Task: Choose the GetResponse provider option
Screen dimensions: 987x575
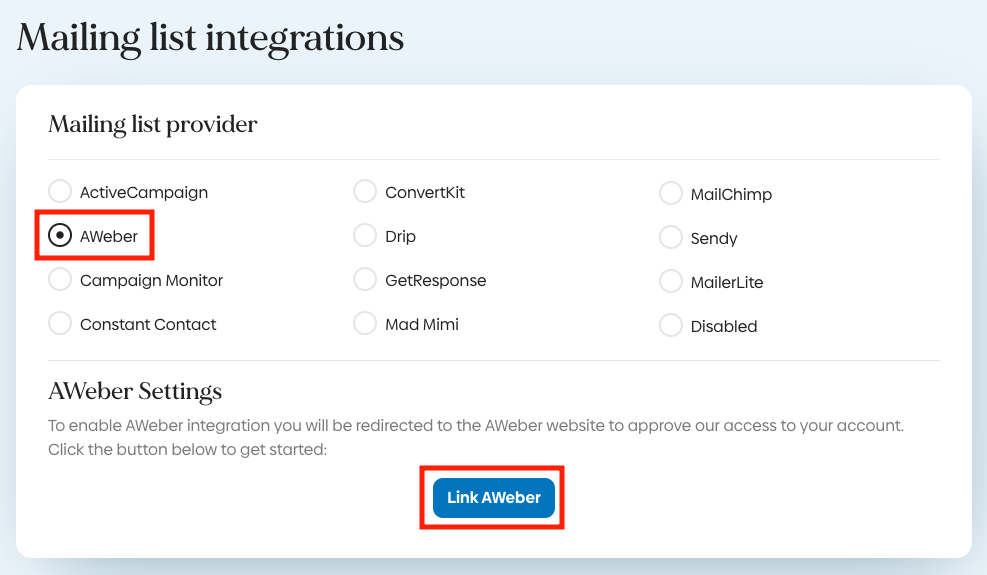Action: click(x=366, y=280)
